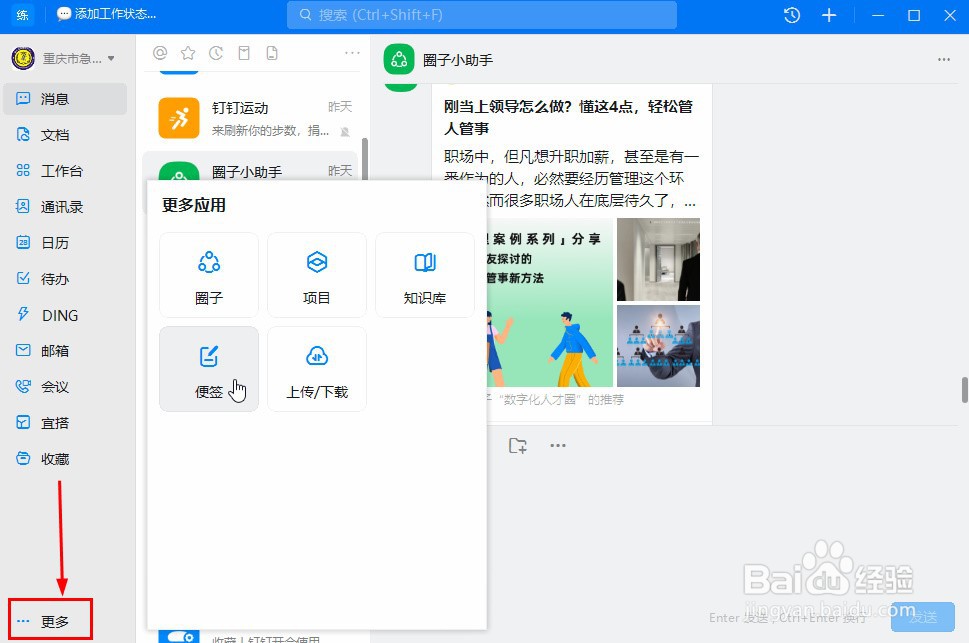Click the organization avatar logo

[x=23, y=58]
